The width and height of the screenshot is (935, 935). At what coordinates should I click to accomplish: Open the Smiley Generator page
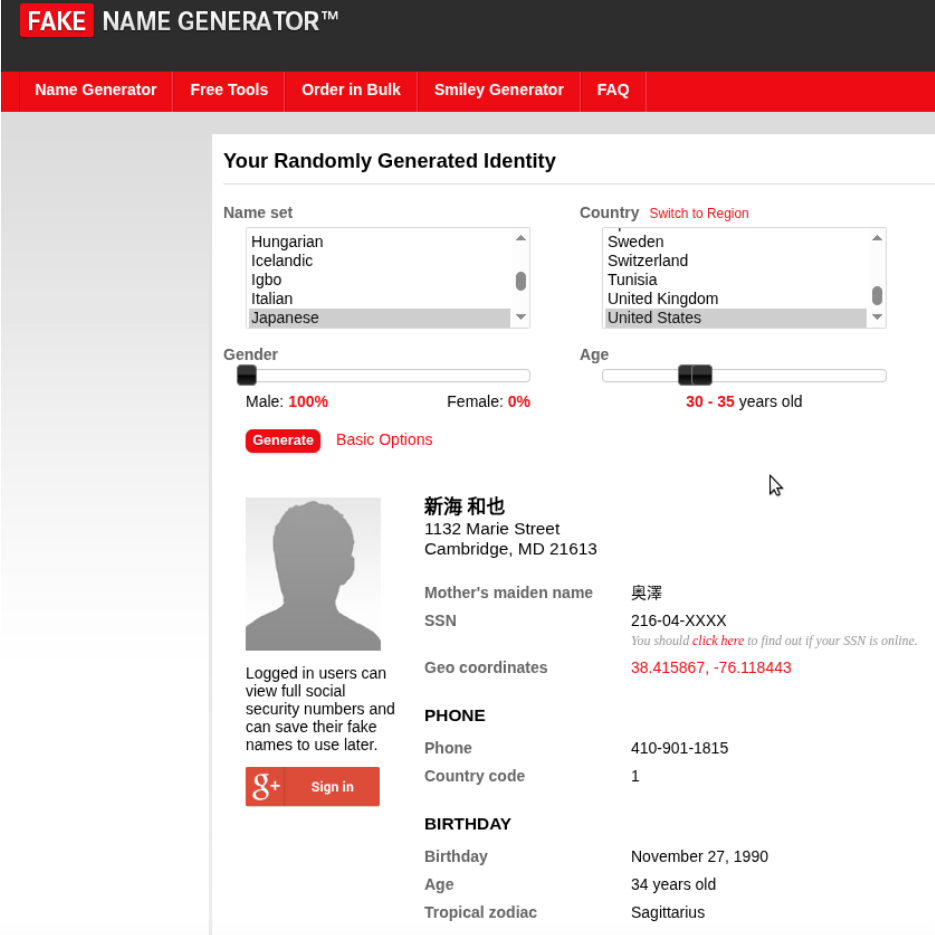[499, 90]
